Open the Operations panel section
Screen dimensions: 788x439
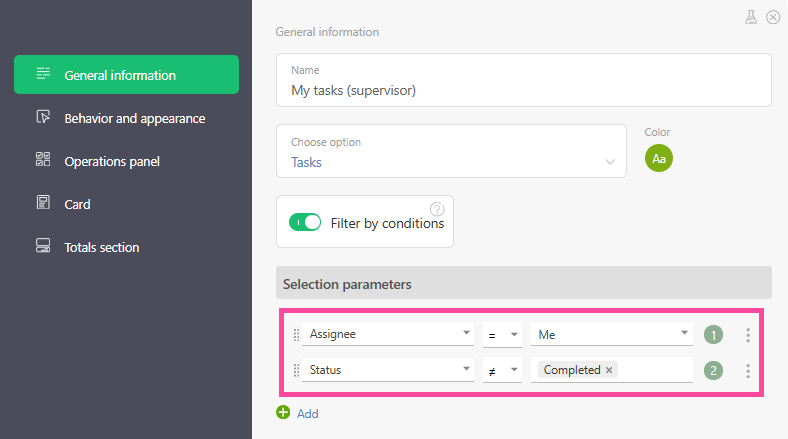point(111,161)
